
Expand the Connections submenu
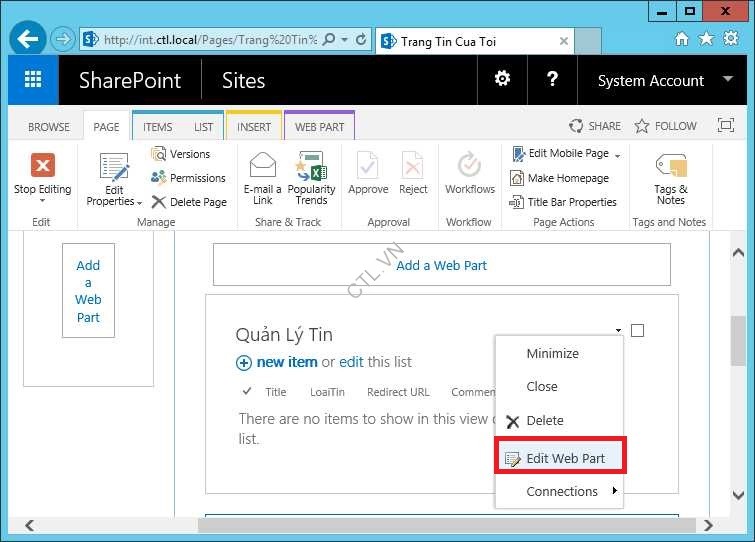[562, 491]
